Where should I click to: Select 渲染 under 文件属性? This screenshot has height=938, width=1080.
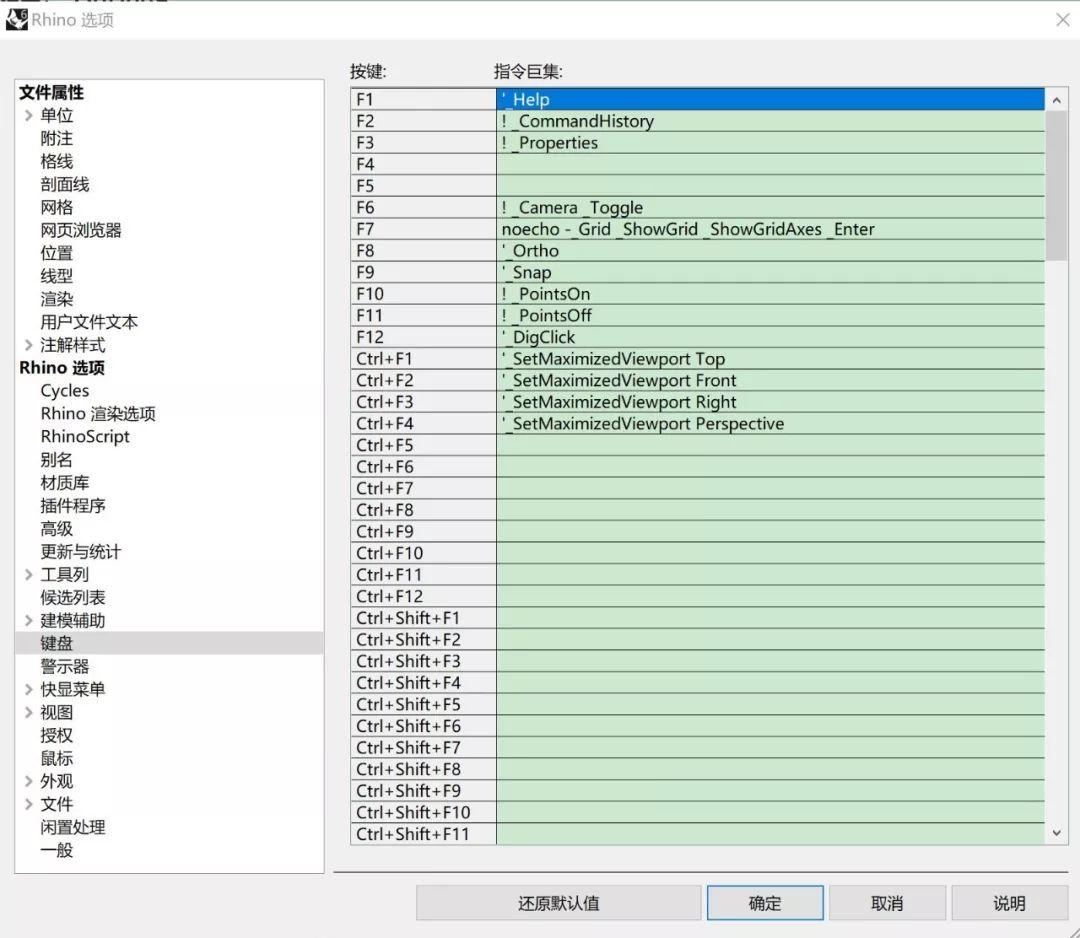point(56,299)
